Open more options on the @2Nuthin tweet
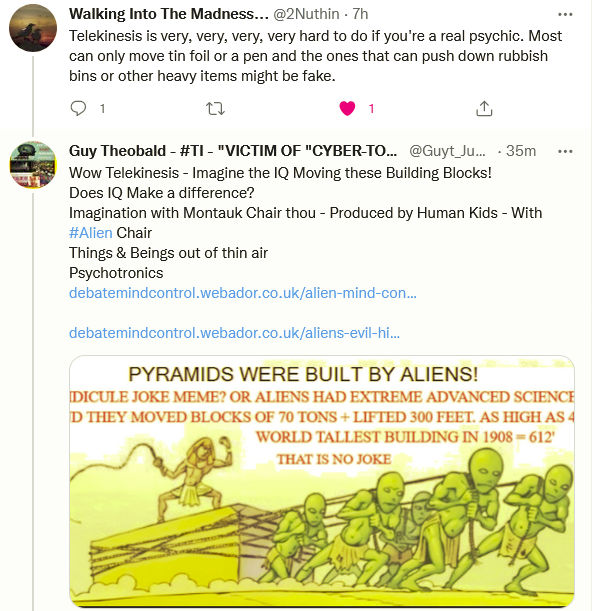 (x=565, y=14)
